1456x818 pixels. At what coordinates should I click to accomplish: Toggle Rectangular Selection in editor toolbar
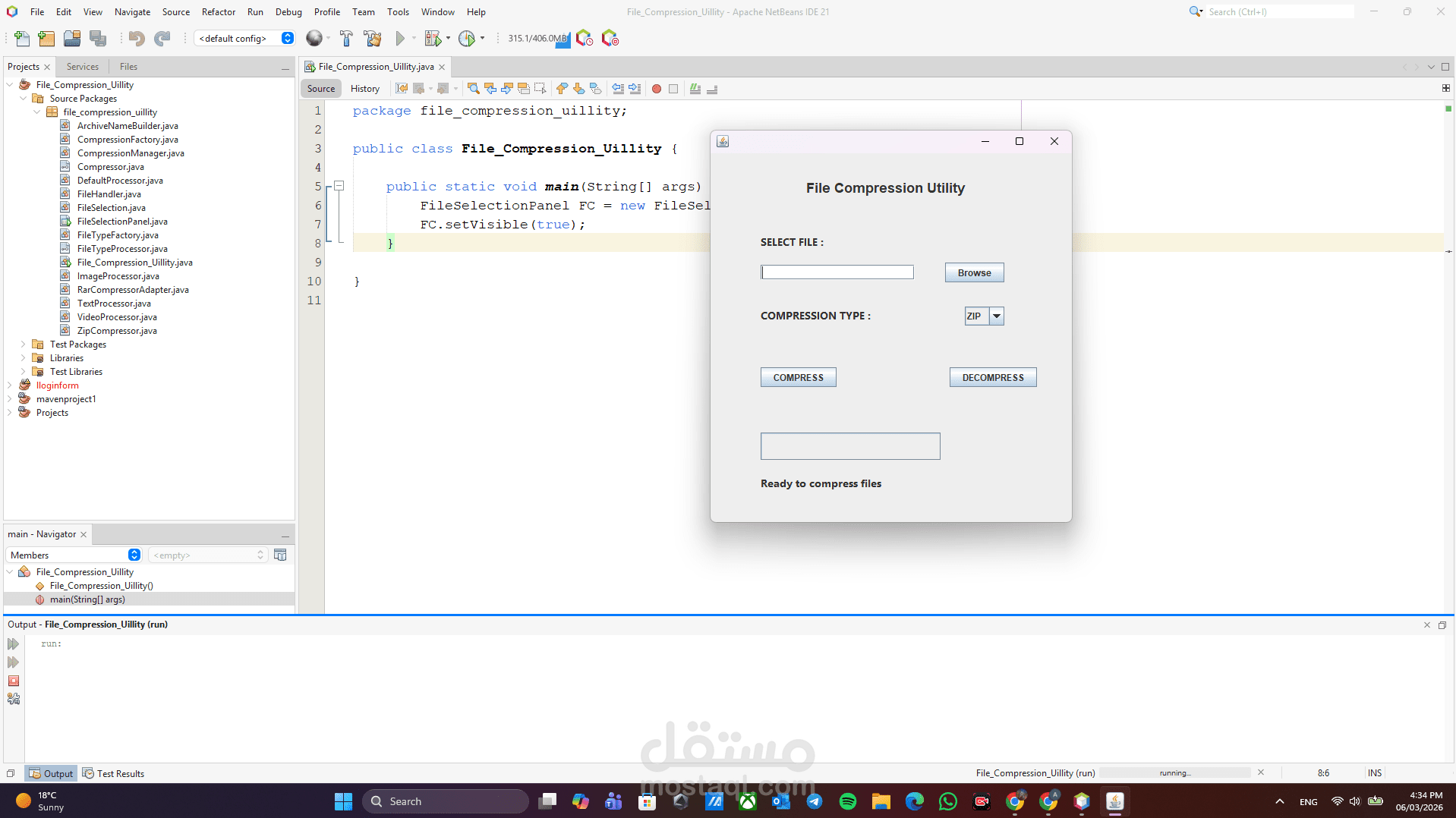point(540,89)
